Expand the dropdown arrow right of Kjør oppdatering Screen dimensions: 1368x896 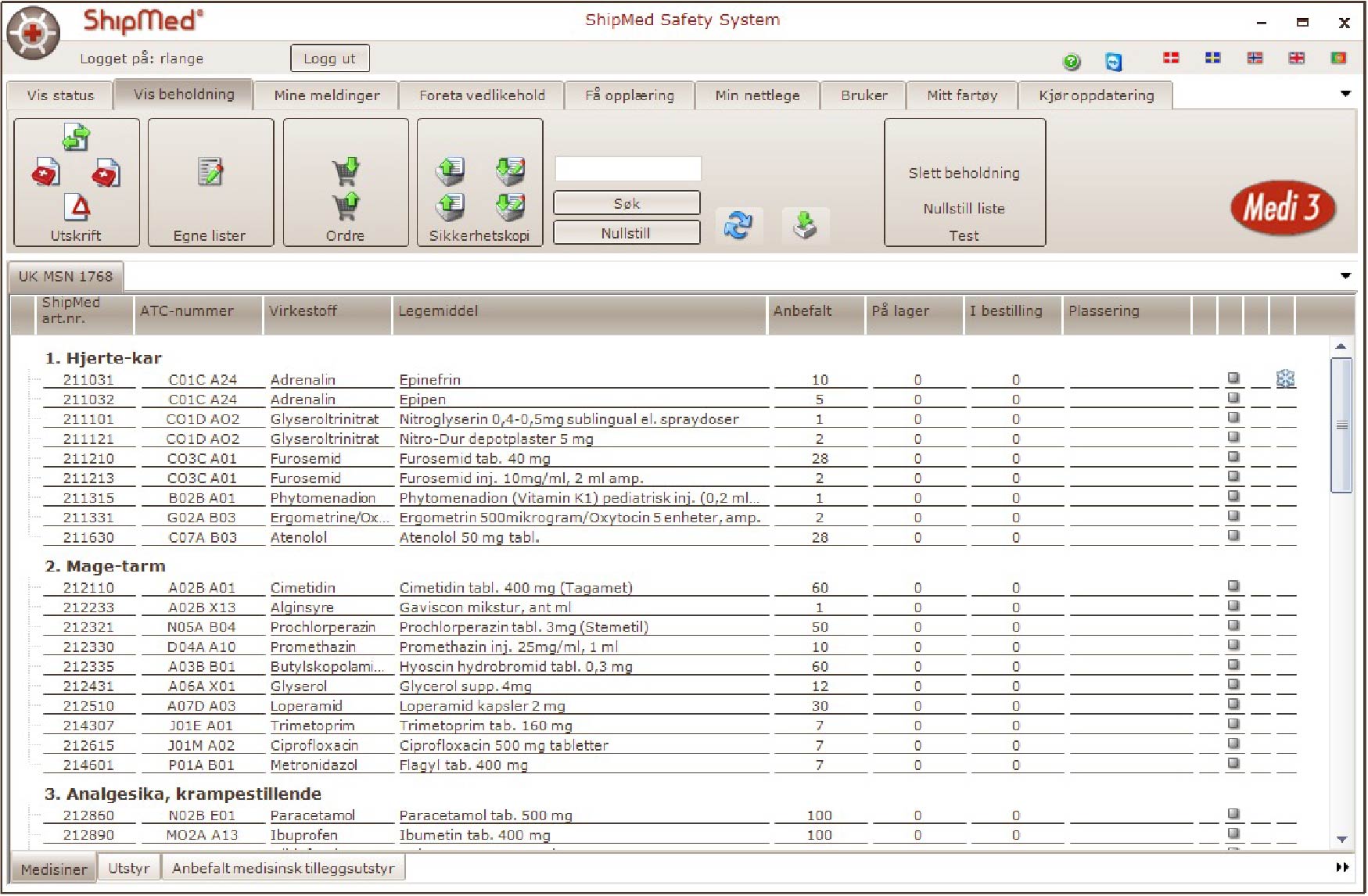pyautogui.click(x=1346, y=92)
